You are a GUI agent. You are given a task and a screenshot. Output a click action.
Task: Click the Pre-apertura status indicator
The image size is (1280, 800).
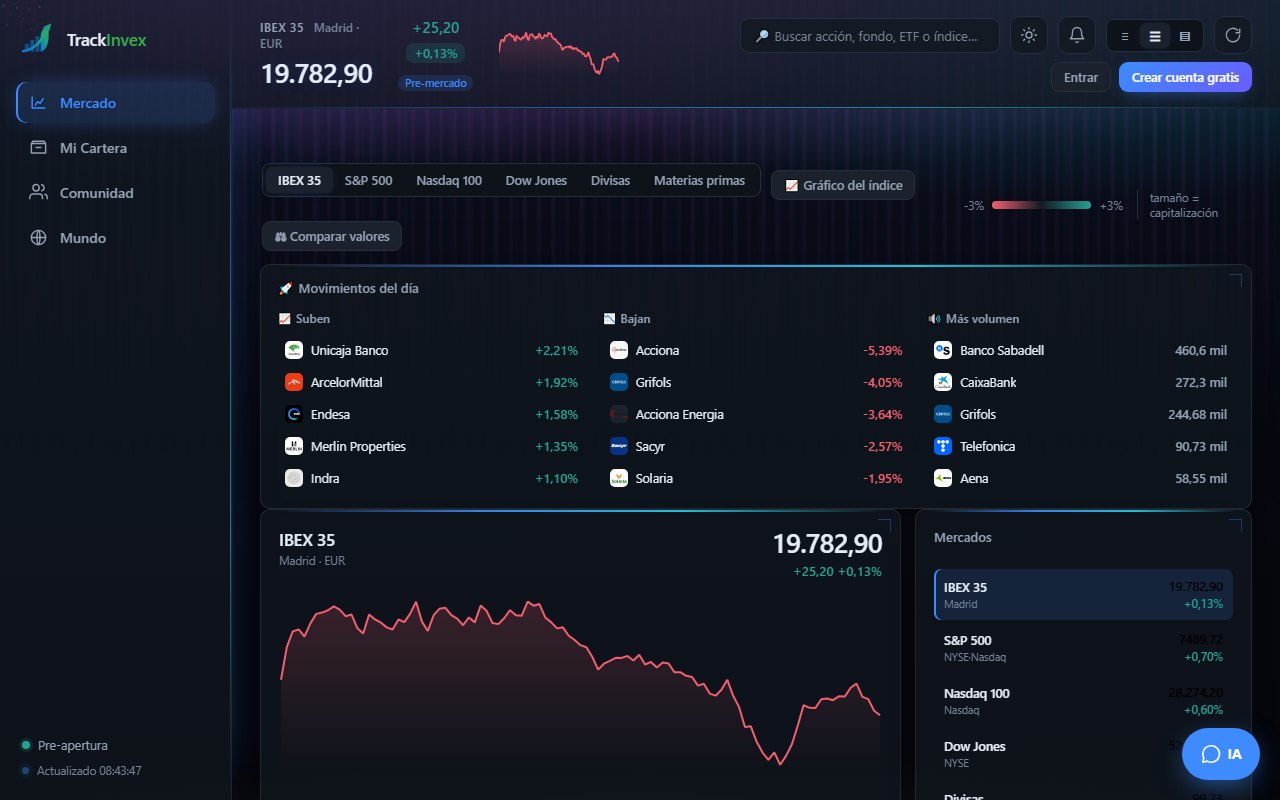pyautogui.click(x=64, y=746)
